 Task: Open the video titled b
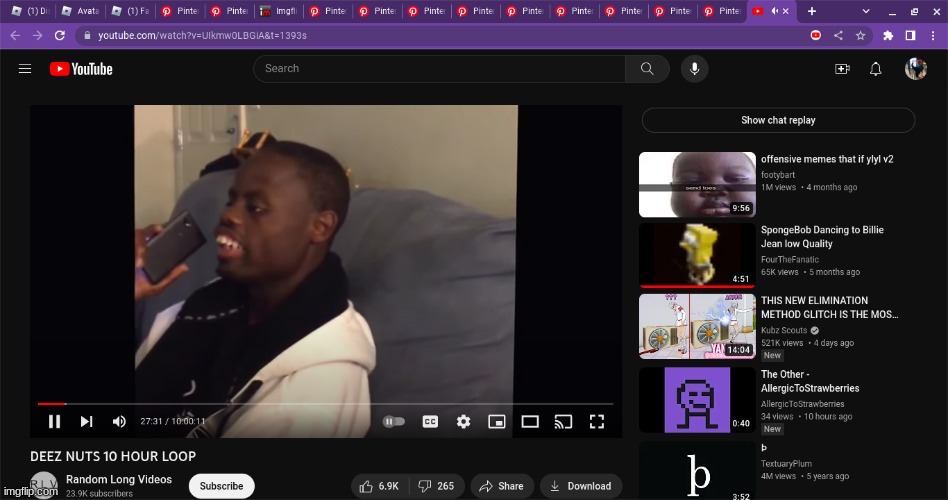click(764, 447)
